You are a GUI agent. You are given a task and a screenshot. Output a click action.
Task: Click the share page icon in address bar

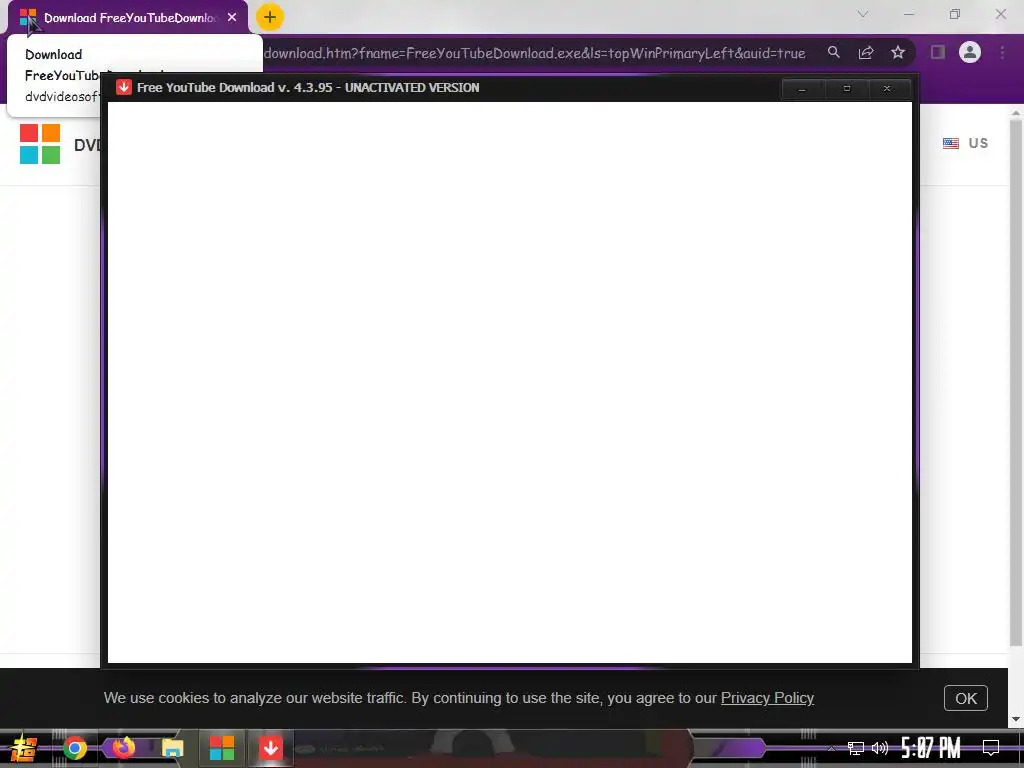click(x=866, y=52)
